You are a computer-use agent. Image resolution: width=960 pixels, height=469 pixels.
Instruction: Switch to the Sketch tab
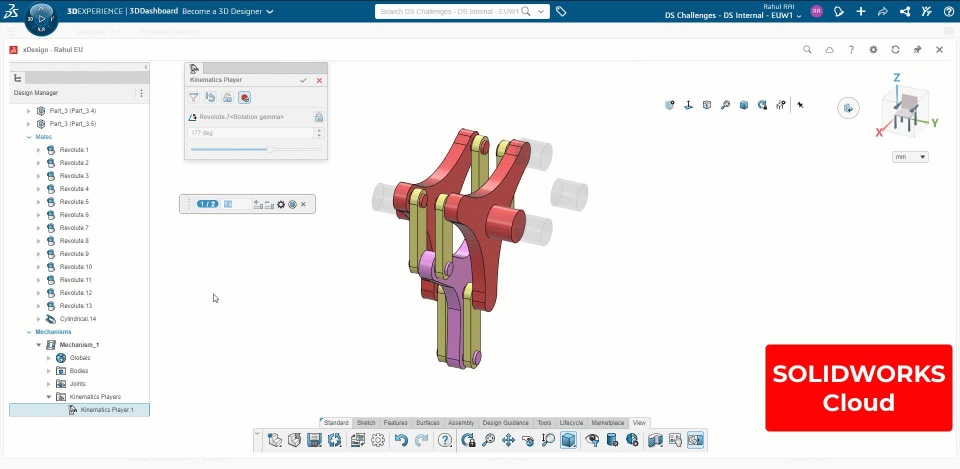(366, 422)
